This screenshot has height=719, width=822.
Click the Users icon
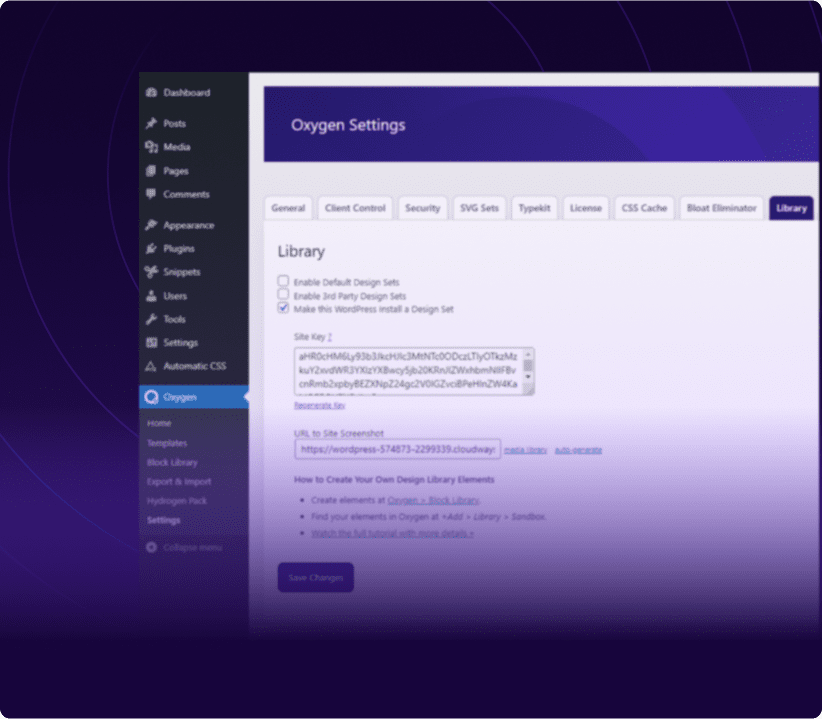tap(152, 296)
